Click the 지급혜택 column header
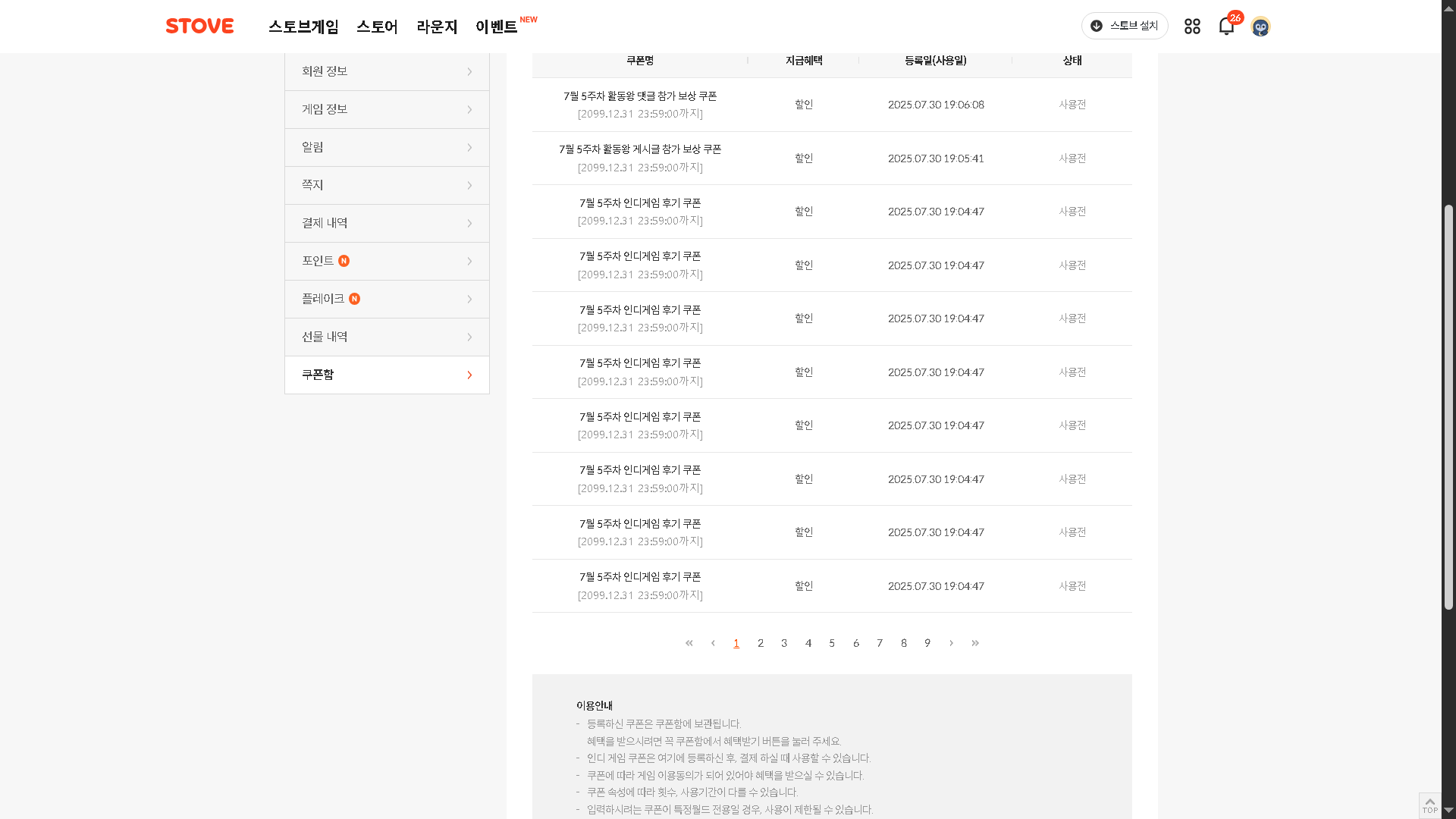 click(x=804, y=61)
